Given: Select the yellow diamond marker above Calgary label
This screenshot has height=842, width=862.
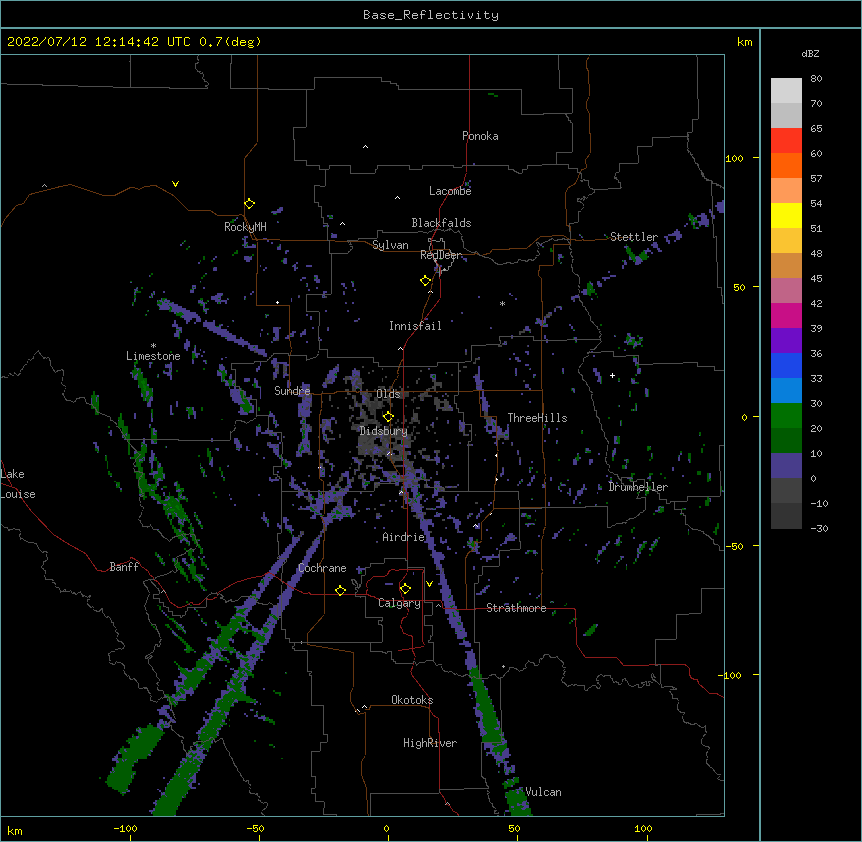Looking at the screenshot, I should [x=405, y=589].
